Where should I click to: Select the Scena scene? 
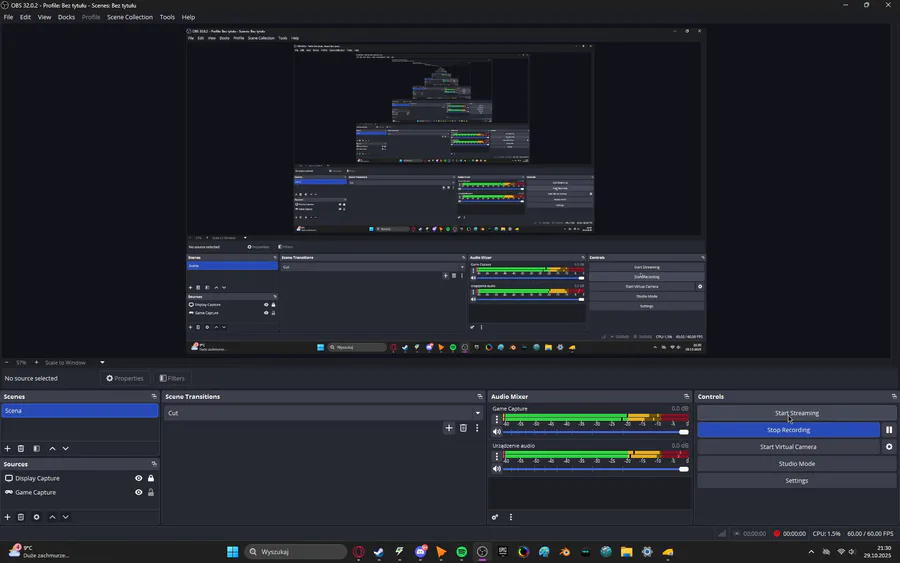coord(80,410)
